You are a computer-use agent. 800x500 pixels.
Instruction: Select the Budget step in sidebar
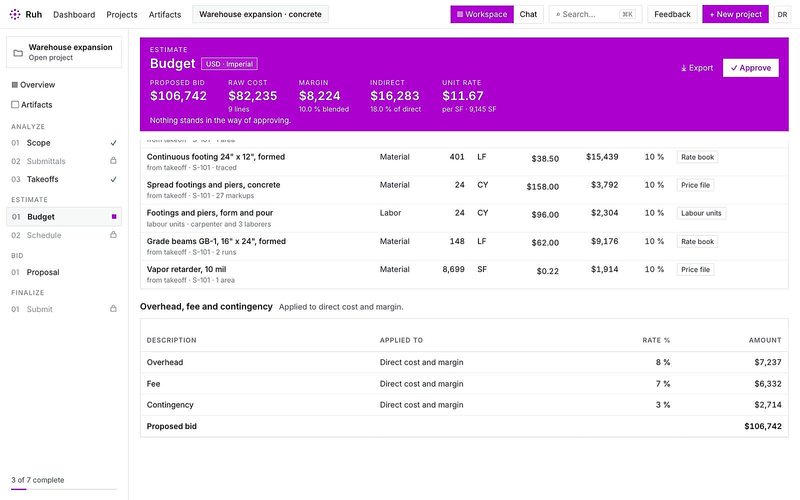(64, 217)
